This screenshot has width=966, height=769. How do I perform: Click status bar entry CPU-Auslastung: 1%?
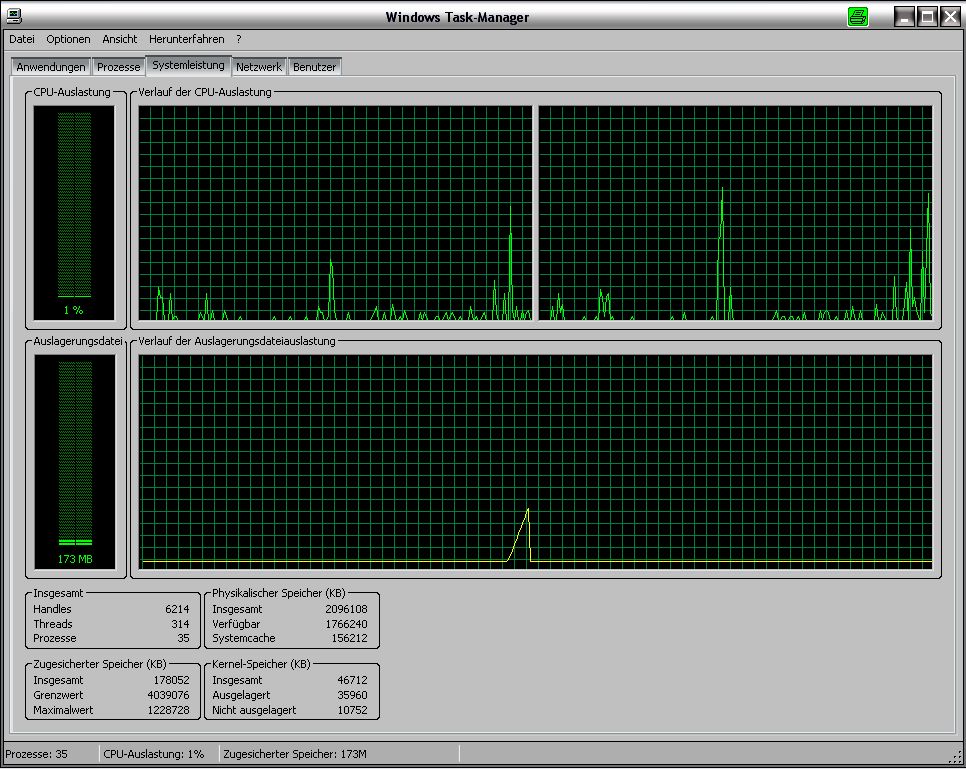click(153, 754)
